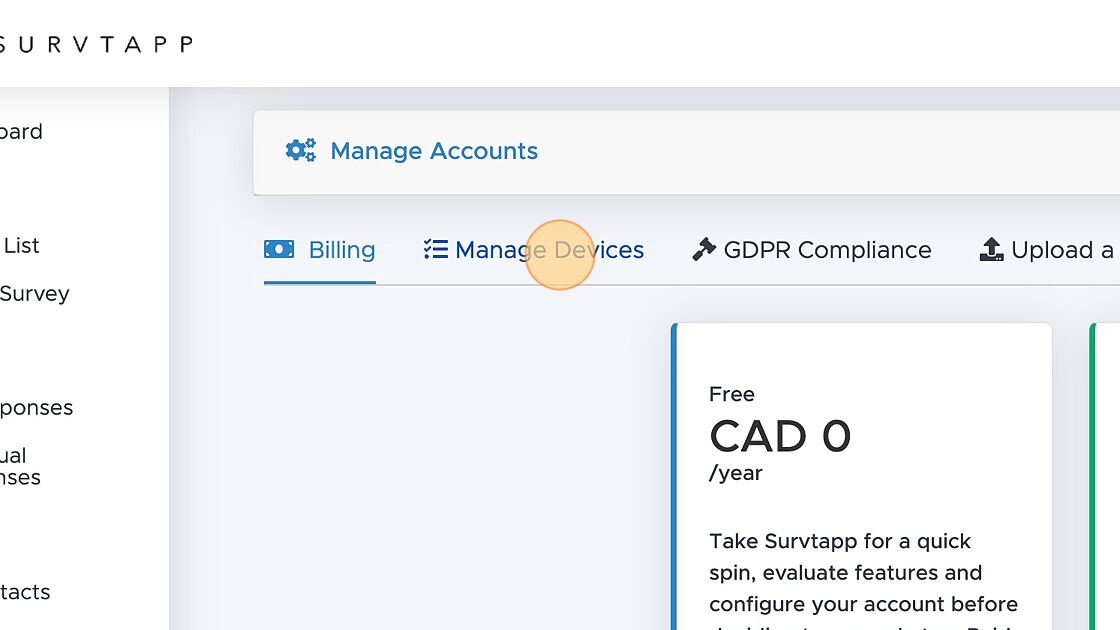This screenshot has width=1120, height=630.
Task: Click the GDPR Compliance gavel icon
Action: (704, 249)
